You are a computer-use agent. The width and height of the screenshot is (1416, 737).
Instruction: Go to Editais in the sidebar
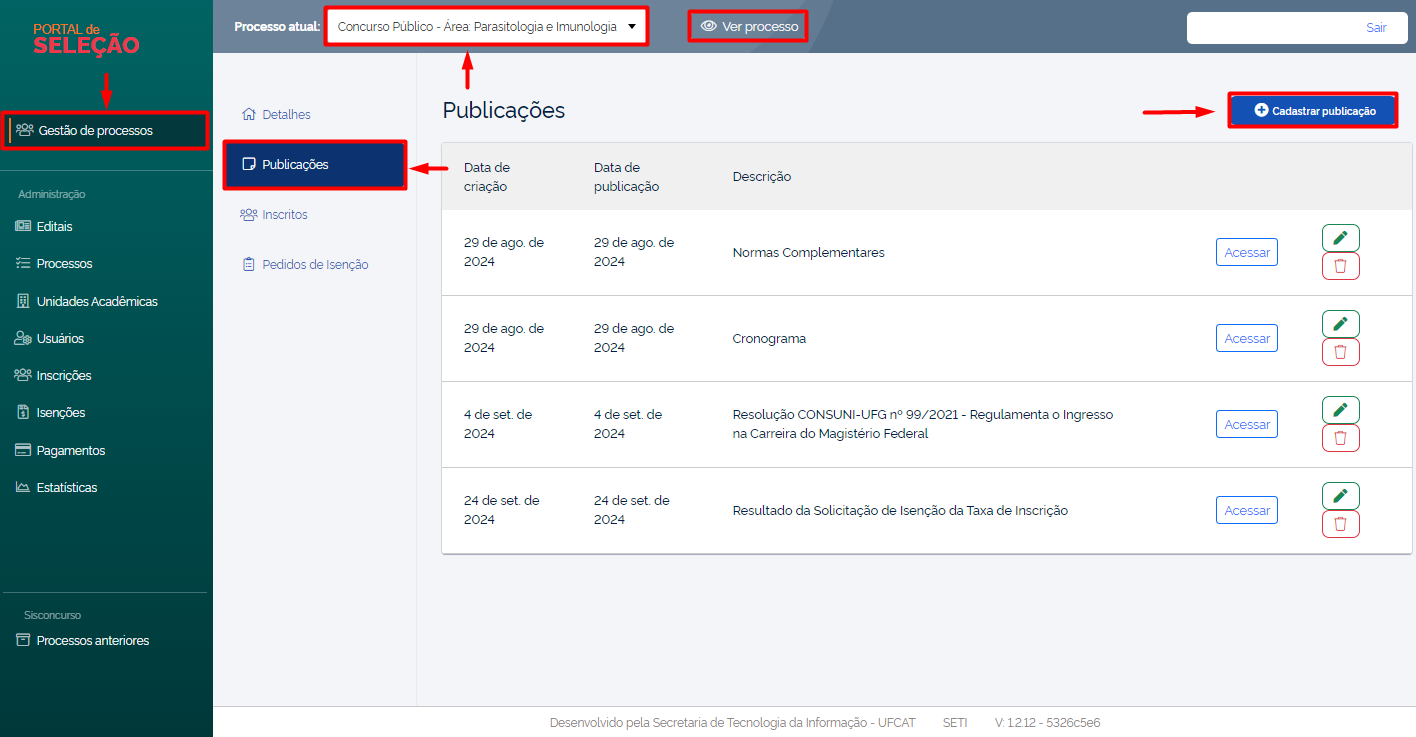point(44,227)
